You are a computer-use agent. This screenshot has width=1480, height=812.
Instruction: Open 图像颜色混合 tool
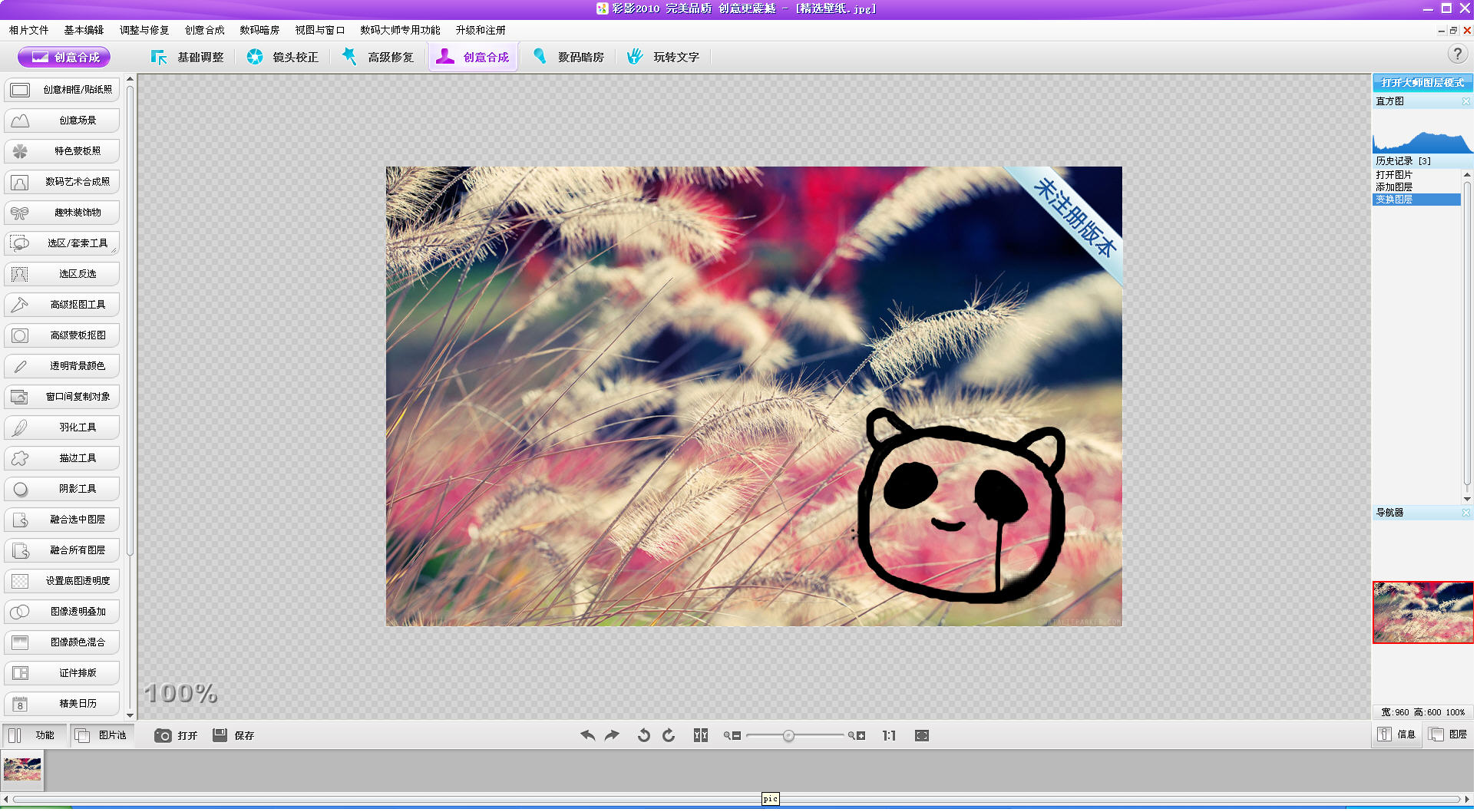coord(62,642)
